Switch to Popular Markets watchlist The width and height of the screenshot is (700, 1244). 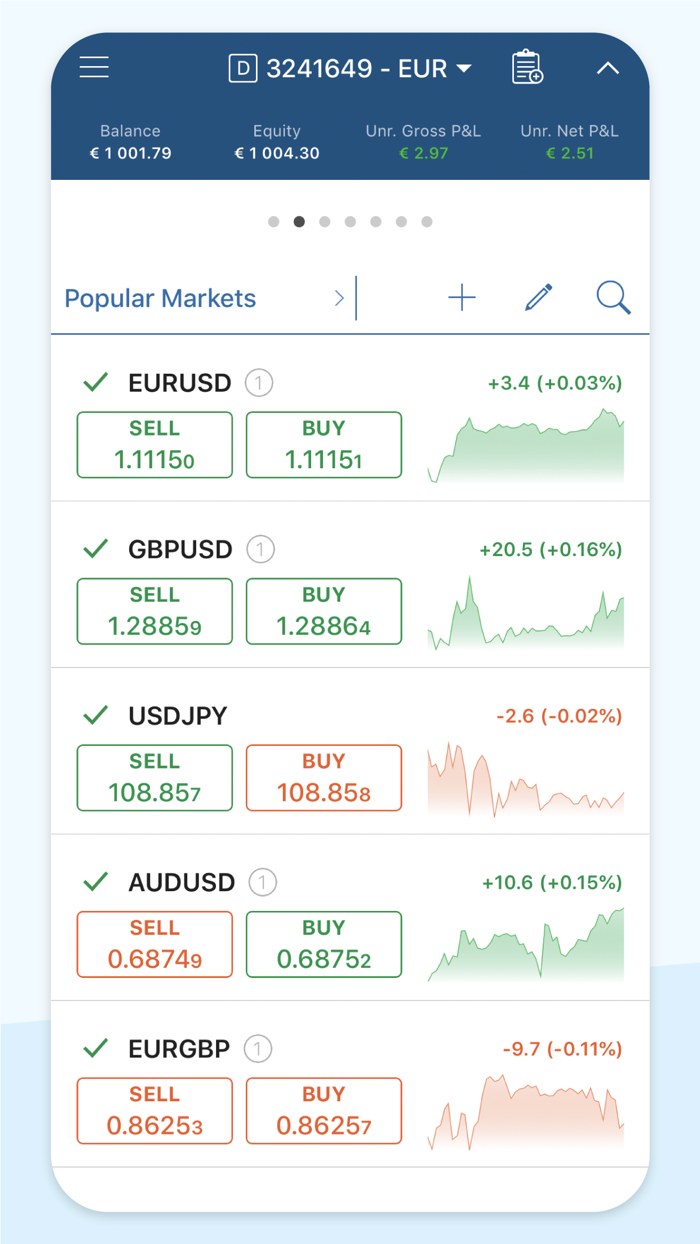[159, 297]
